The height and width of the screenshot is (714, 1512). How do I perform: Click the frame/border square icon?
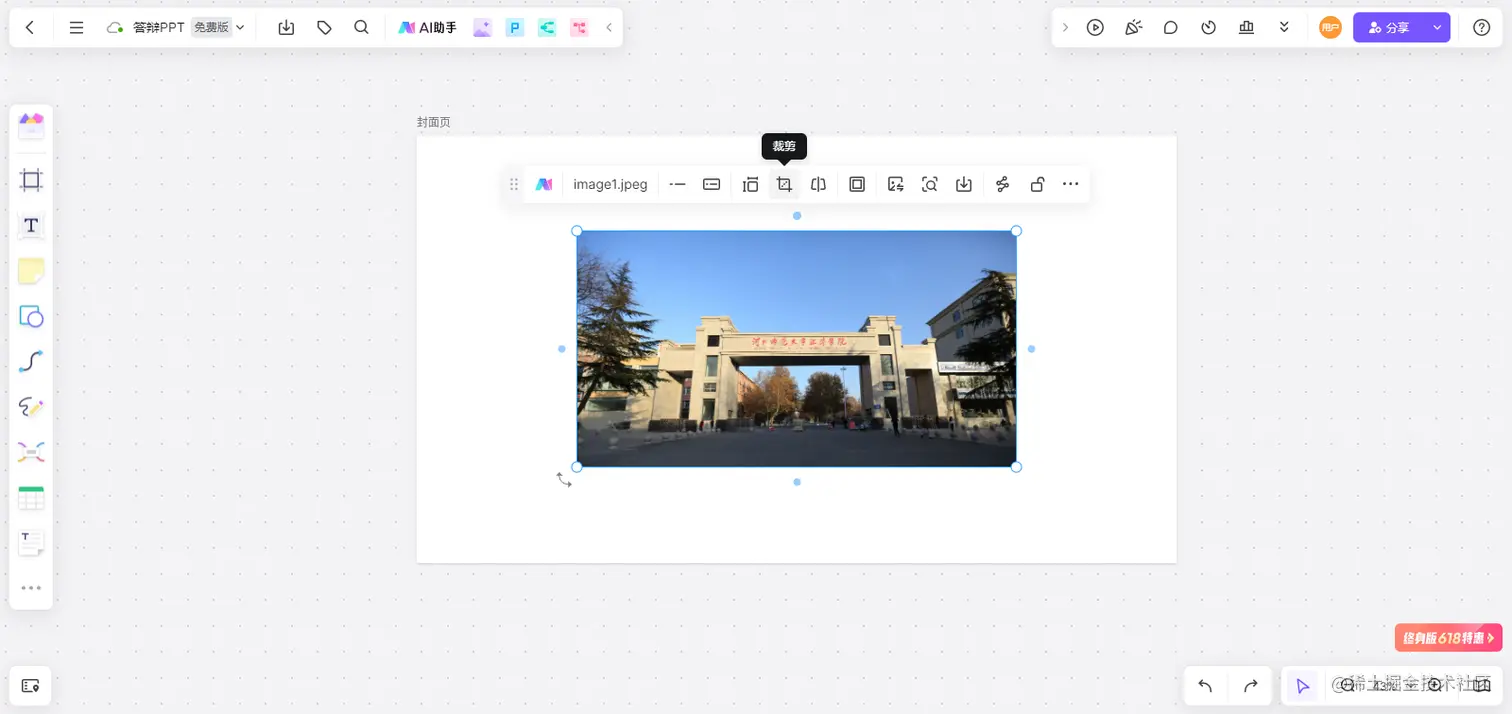click(x=857, y=184)
